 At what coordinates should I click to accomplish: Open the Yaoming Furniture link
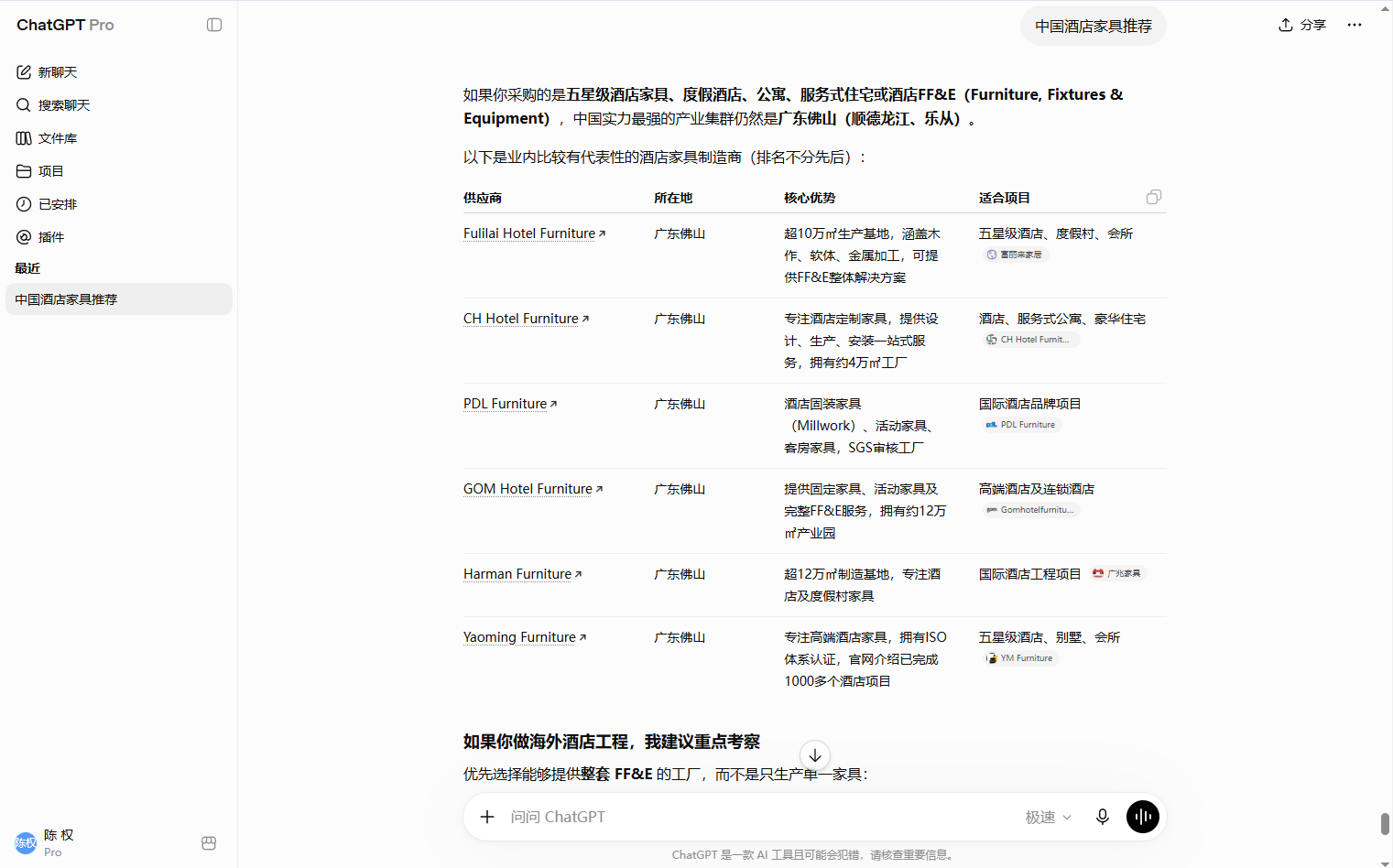(x=525, y=637)
